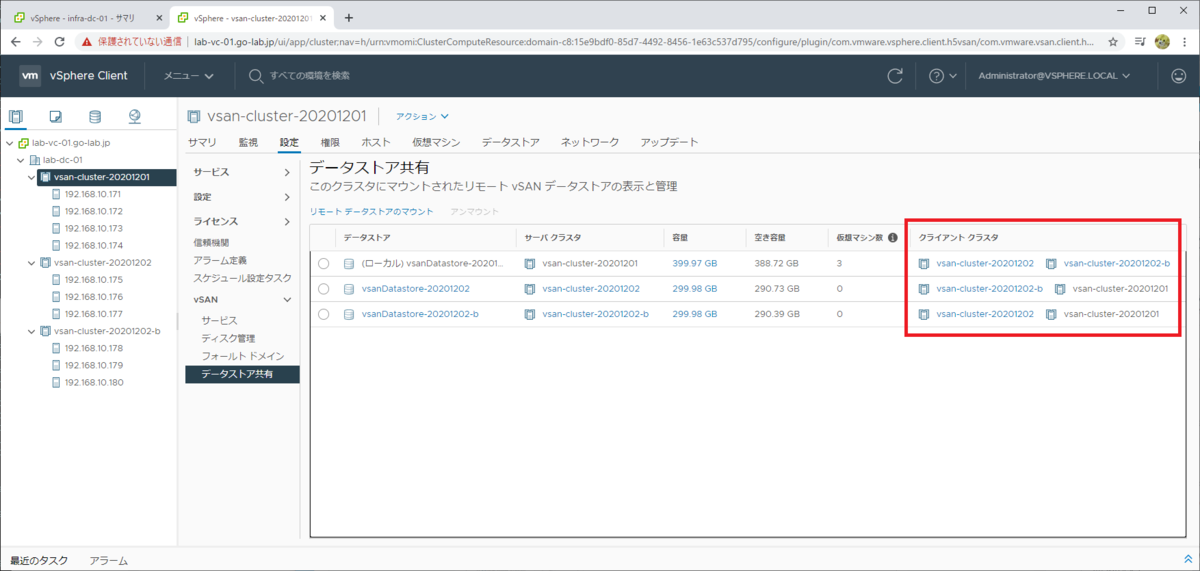Select host 192.168.10.180 in tree
The image size is (1200, 571).
point(92,383)
